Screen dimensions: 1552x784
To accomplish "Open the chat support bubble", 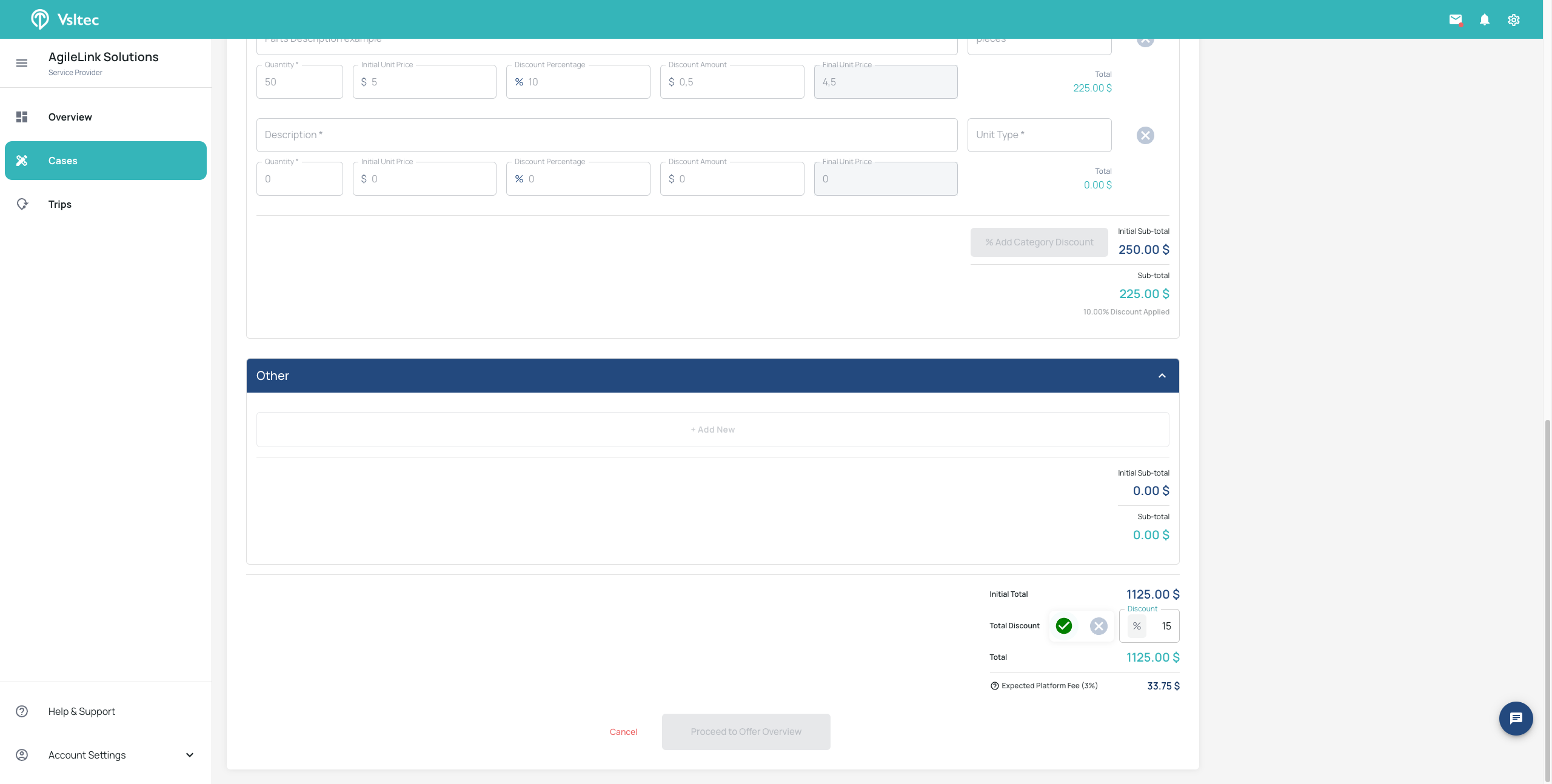I will [1516, 719].
